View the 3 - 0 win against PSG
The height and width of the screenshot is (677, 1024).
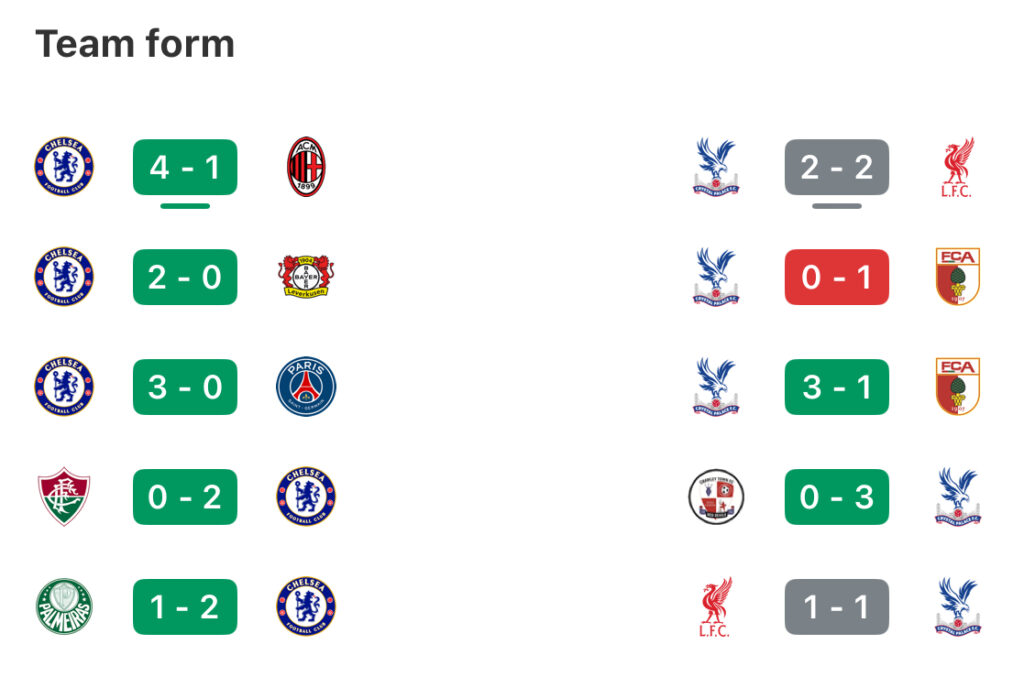pyautogui.click(x=185, y=386)
